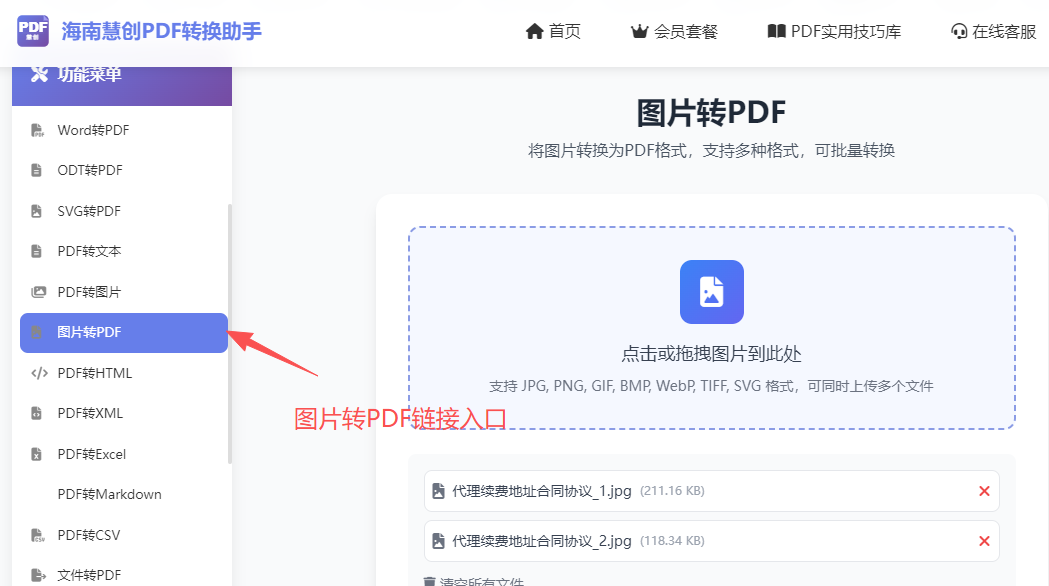
Task: Remove 代理续费地址合同协议_1.jpg with red X
Action: [x=984, y=491]
